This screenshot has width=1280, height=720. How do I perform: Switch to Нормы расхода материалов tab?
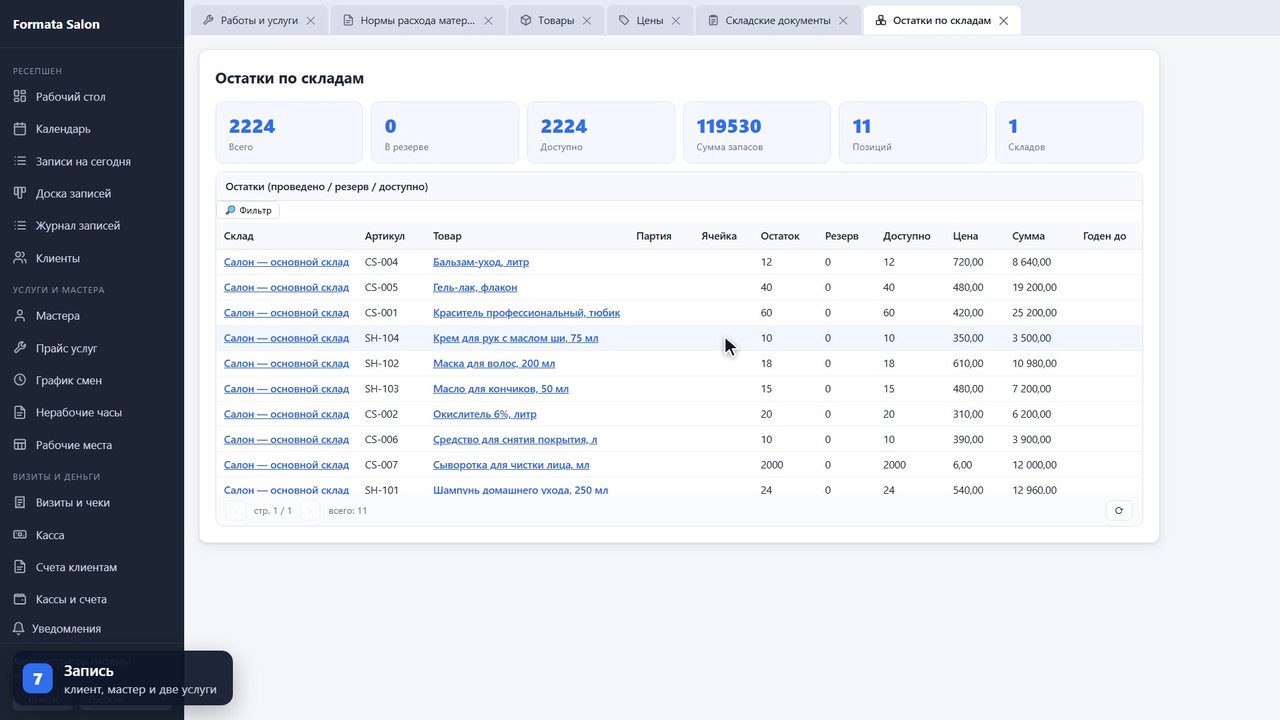[418, 20]
